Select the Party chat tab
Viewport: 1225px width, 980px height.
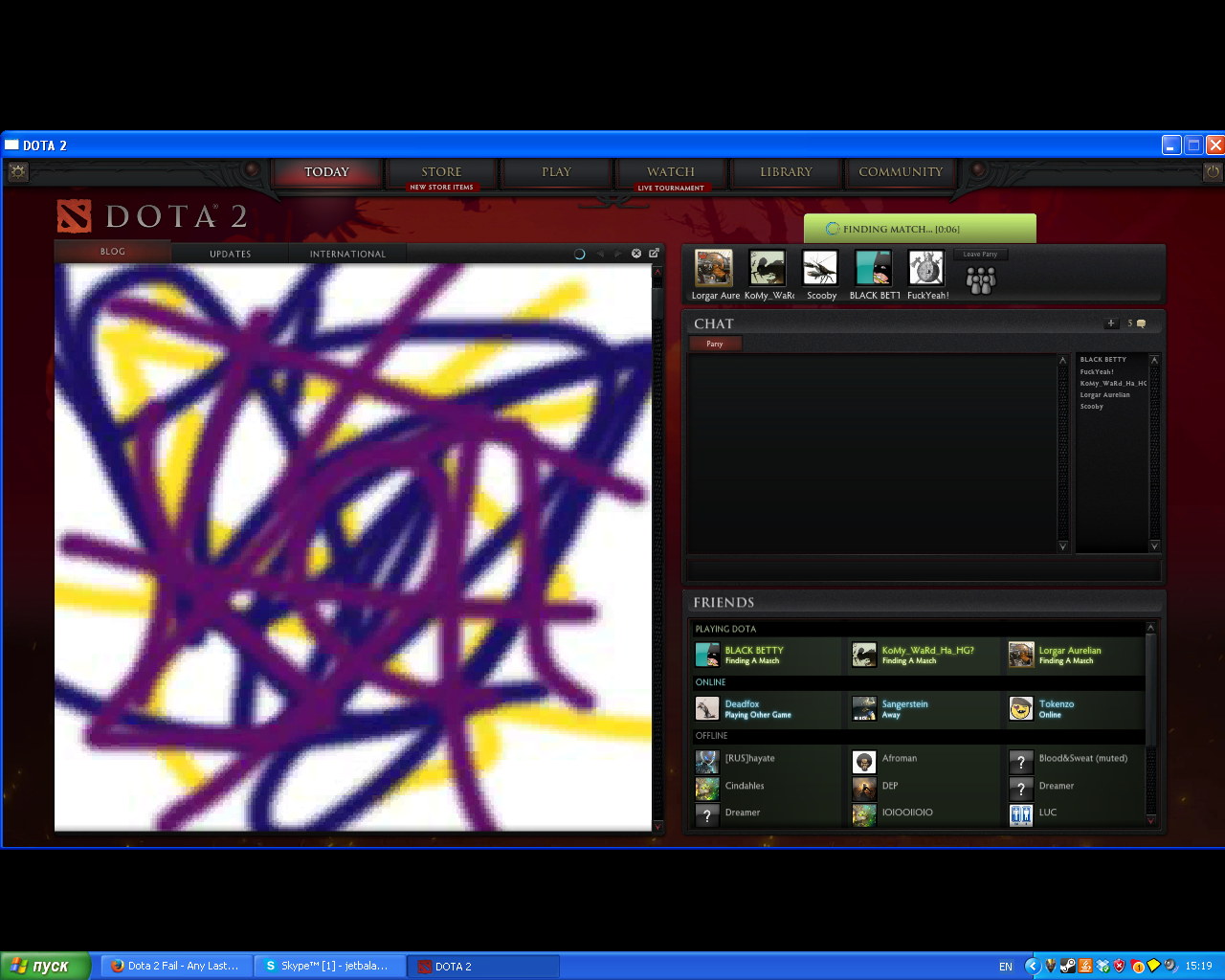click(x=715, y=344)
